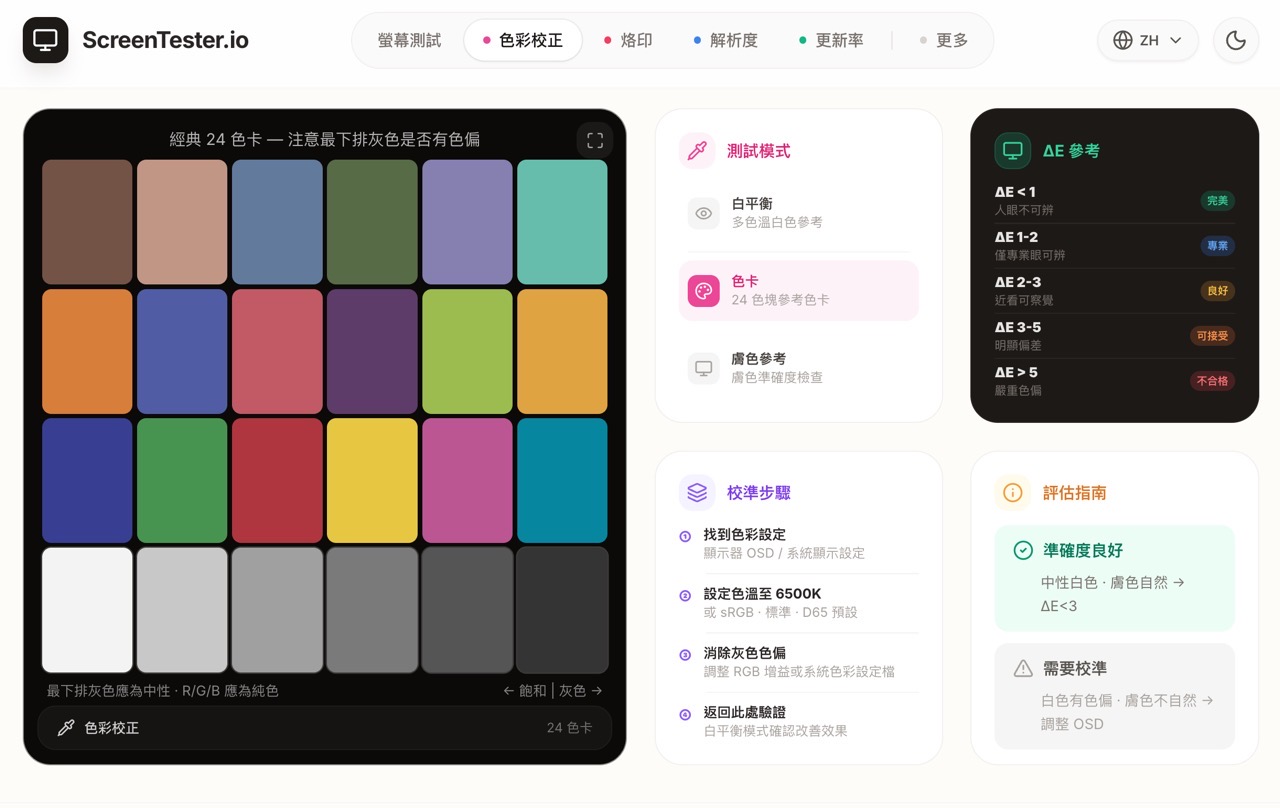
Task: Open the 更新率 tab
Action: coord(831,40)
